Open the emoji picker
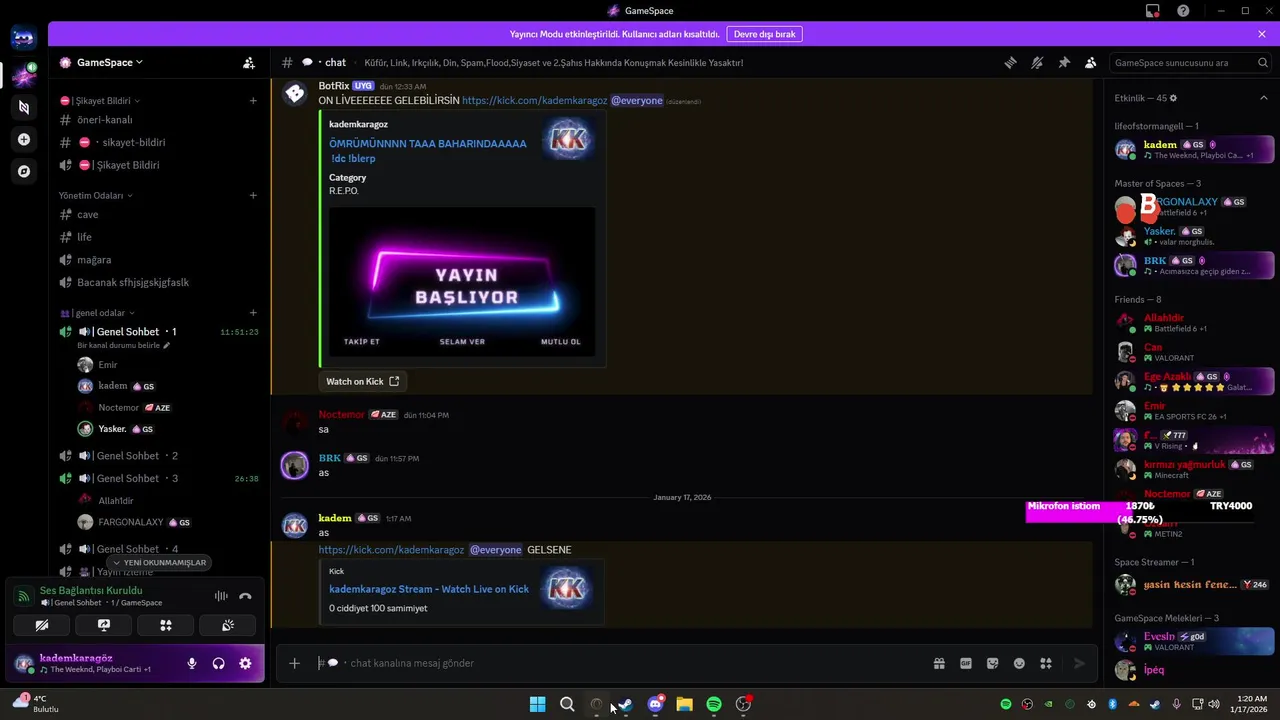This screenshot has height=720, width=1280. [x=1019, y=663]
